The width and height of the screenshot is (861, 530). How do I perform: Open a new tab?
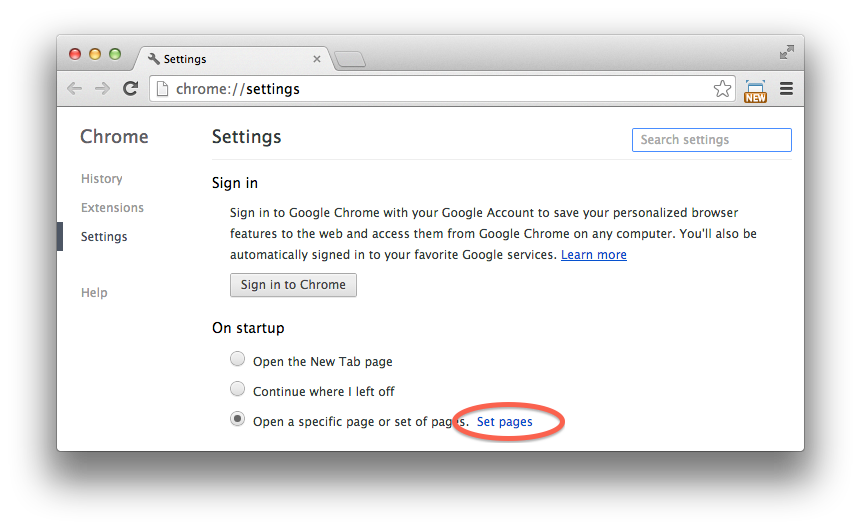click(350, 59)
